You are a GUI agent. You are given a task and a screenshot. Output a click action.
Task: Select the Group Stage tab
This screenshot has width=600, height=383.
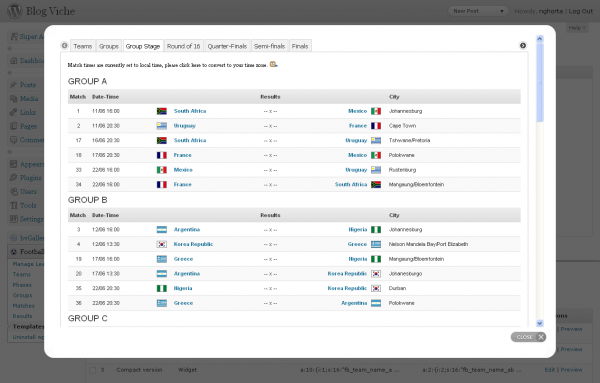pyautogui.click(x=143, y=46)
